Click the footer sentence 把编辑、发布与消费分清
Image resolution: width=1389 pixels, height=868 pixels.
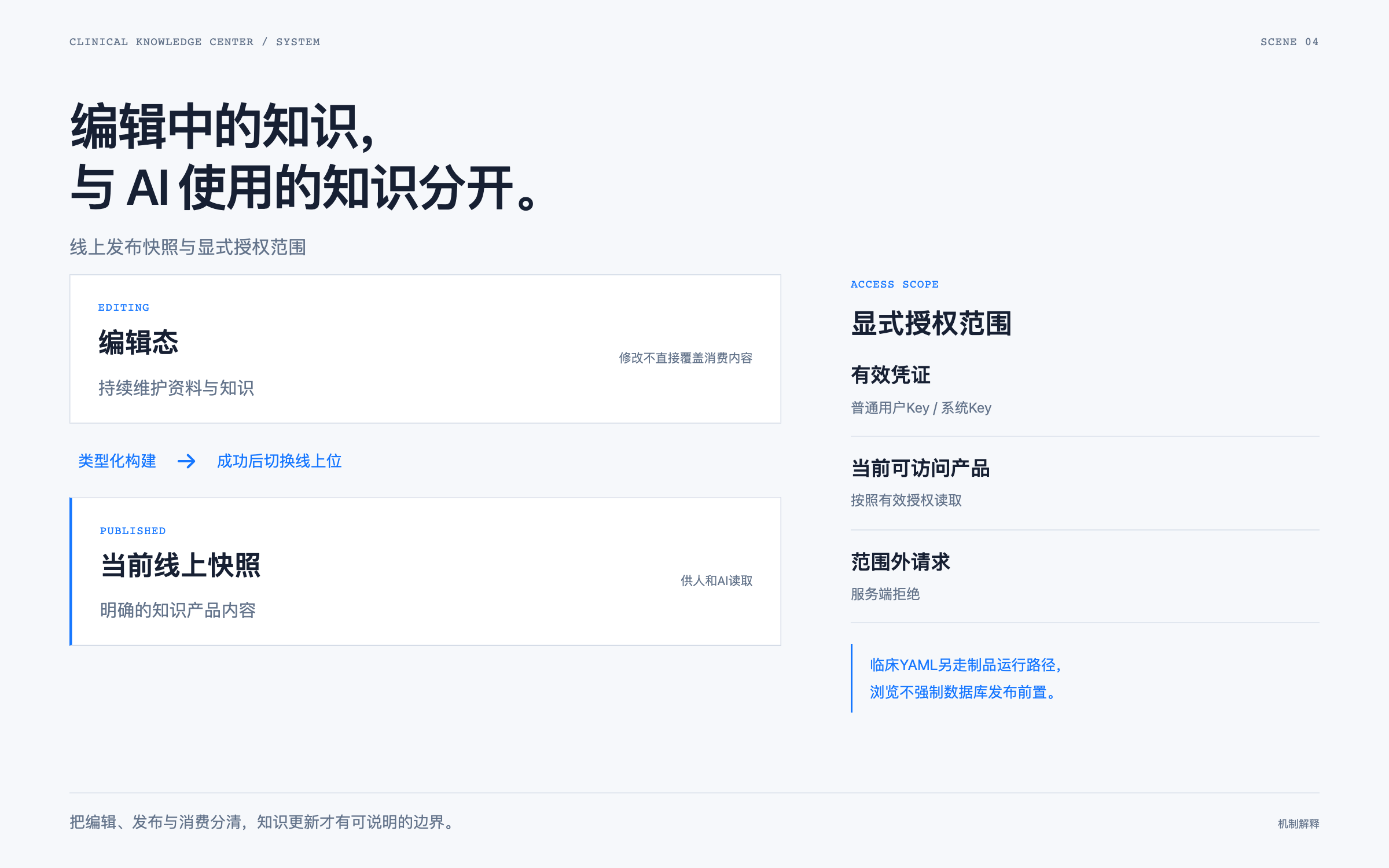pos(155,822)
